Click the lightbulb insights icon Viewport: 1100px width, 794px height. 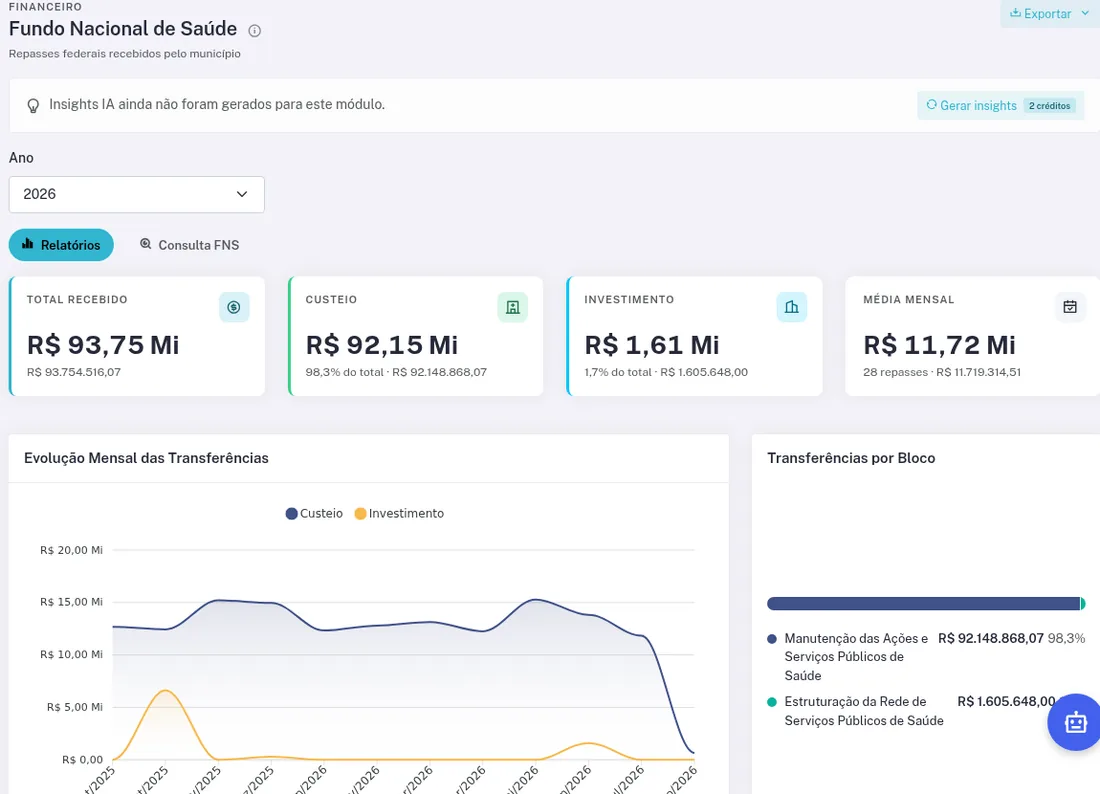click(x=33, y=106)
